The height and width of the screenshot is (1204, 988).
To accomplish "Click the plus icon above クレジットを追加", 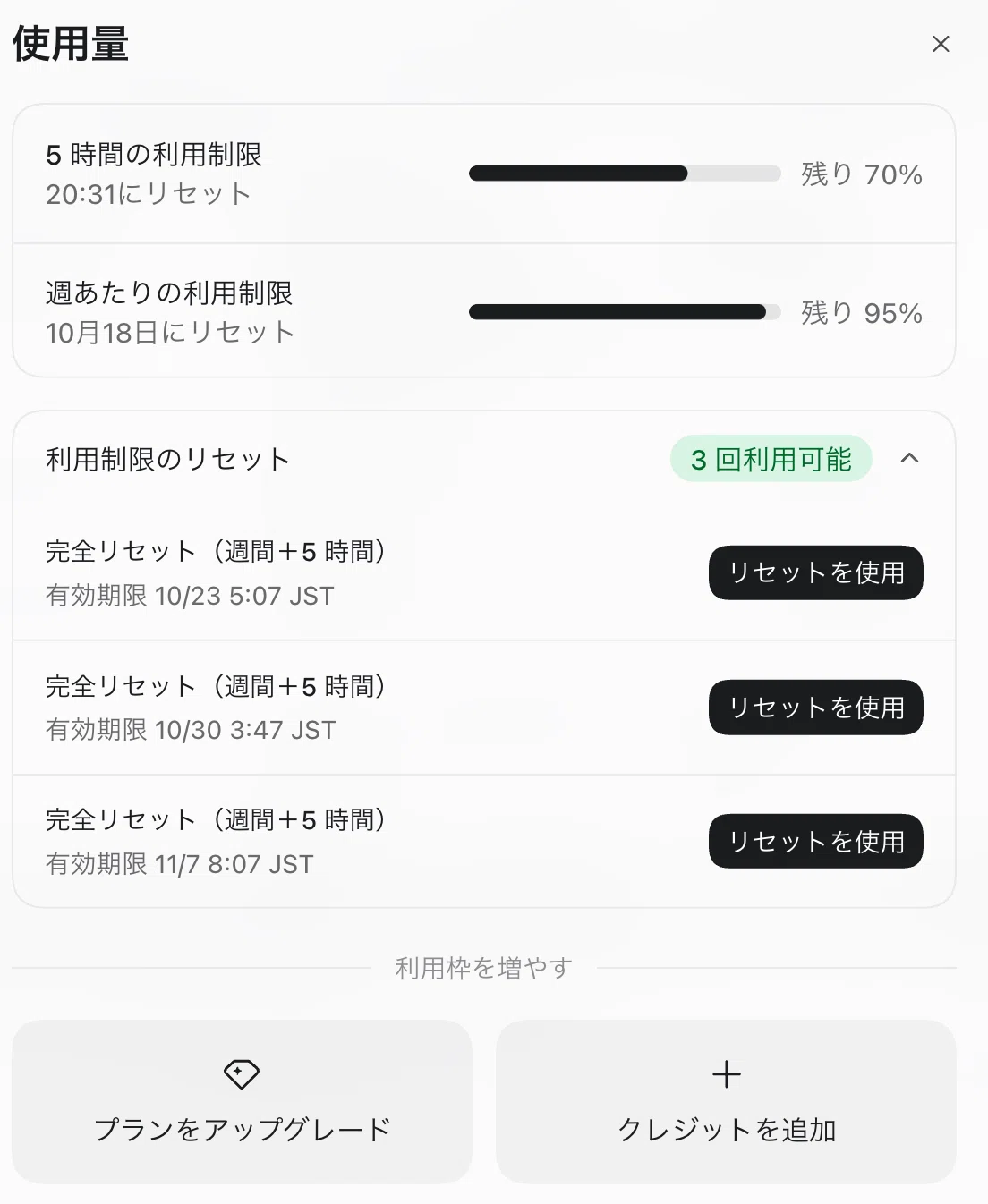I will tap(727, 1074).
